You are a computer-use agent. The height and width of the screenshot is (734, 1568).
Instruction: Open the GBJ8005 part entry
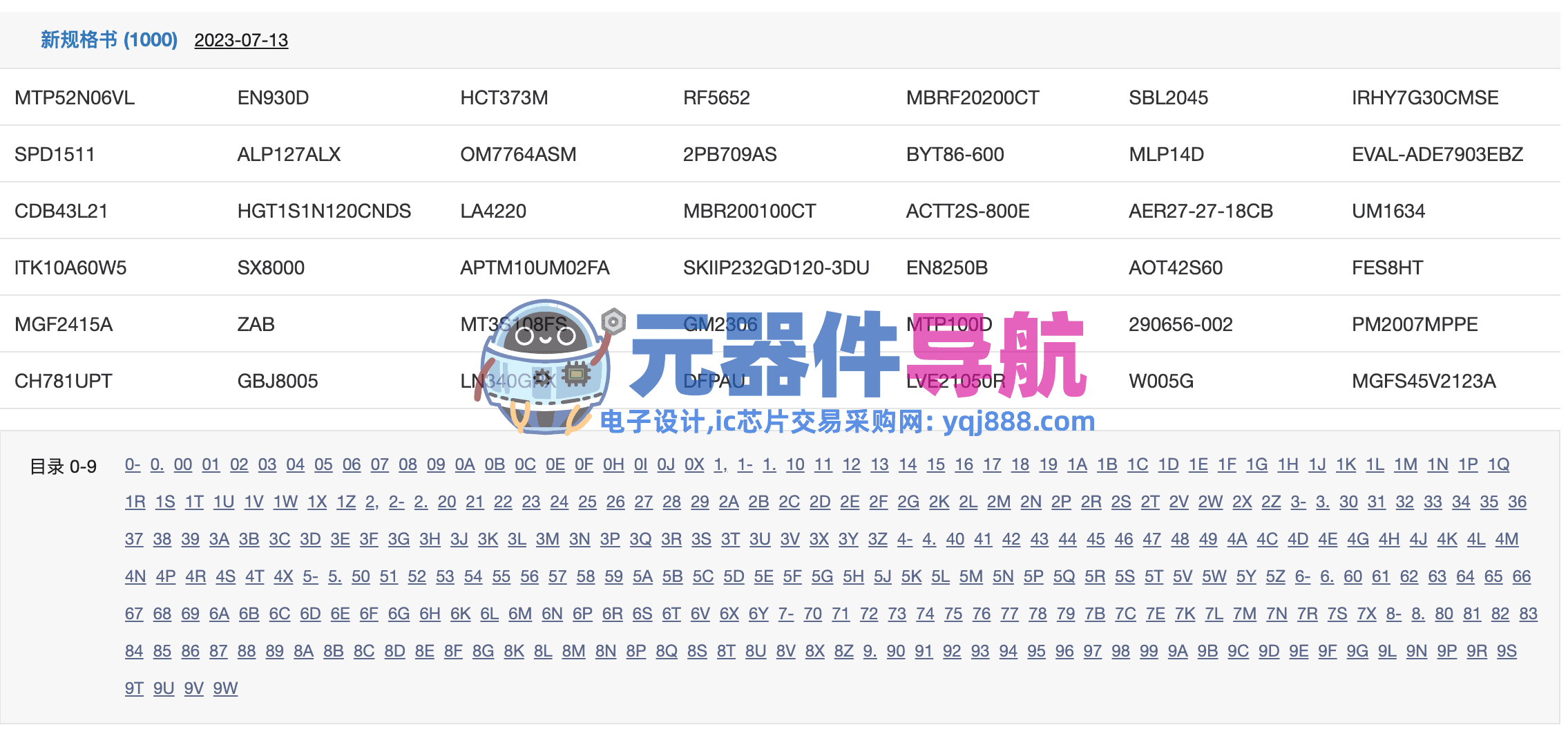[x=278, y=382]
